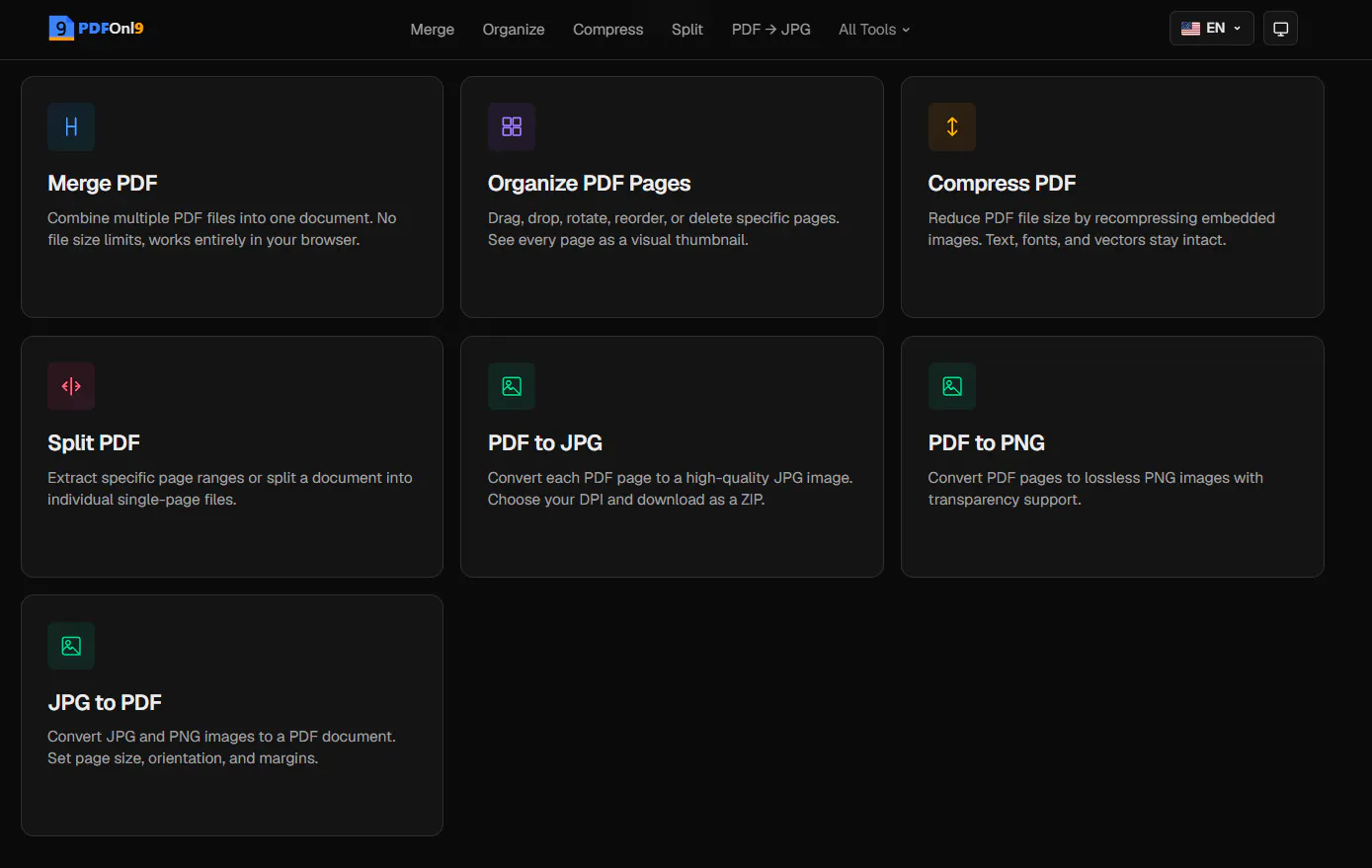This screenshot has width=1372, height=868.
Task: Click "Combine multiple PDF files" description text
Action: pos(222,229)
